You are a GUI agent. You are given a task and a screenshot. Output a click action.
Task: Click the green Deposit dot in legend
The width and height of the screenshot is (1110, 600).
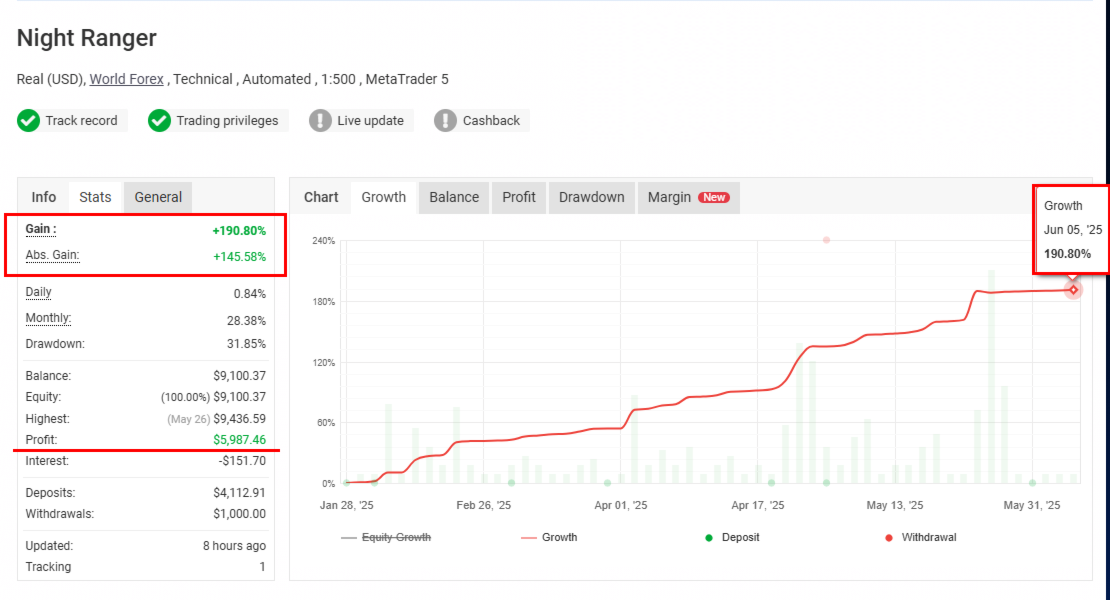point(709,538)
